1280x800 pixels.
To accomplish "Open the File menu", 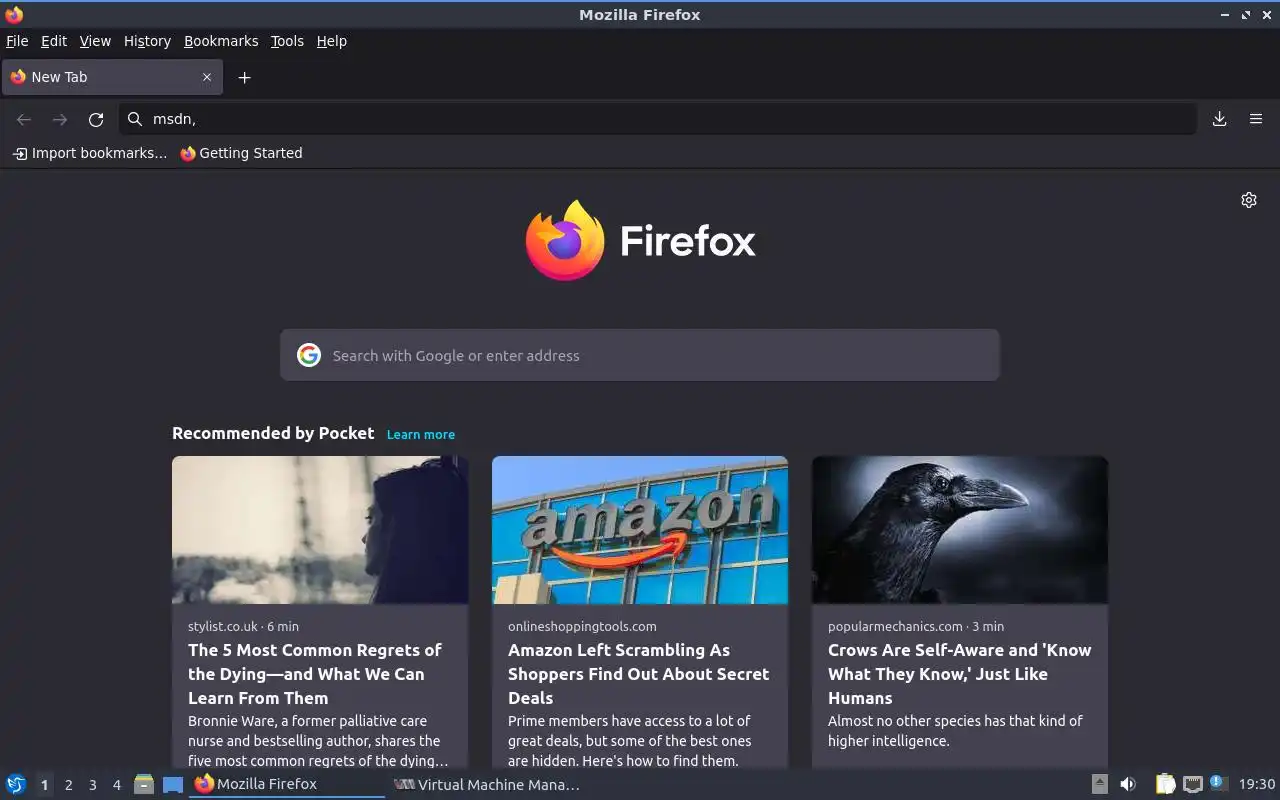I will point(17,41).
